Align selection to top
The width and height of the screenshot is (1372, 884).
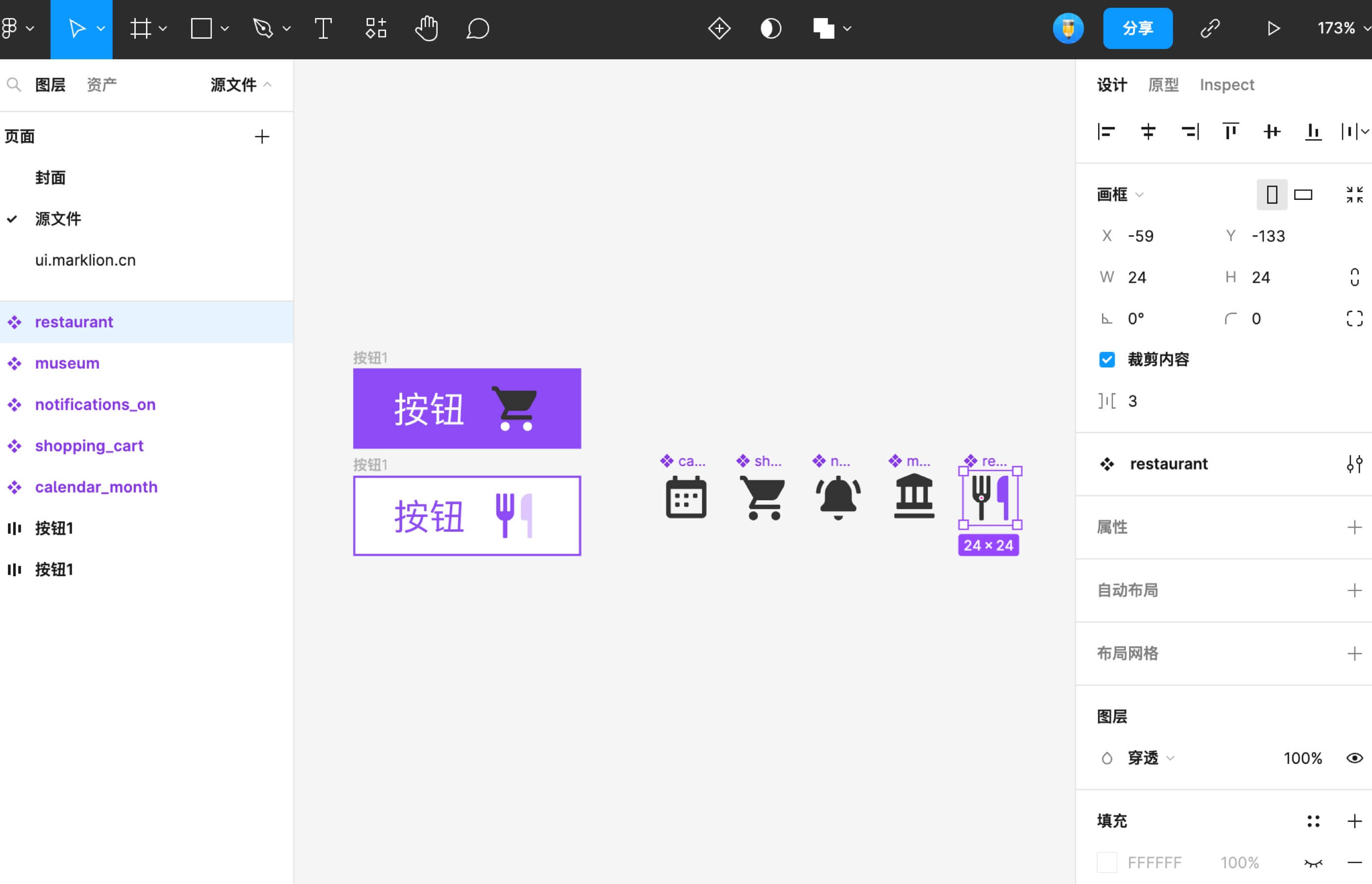click(x=1230, y=131)
